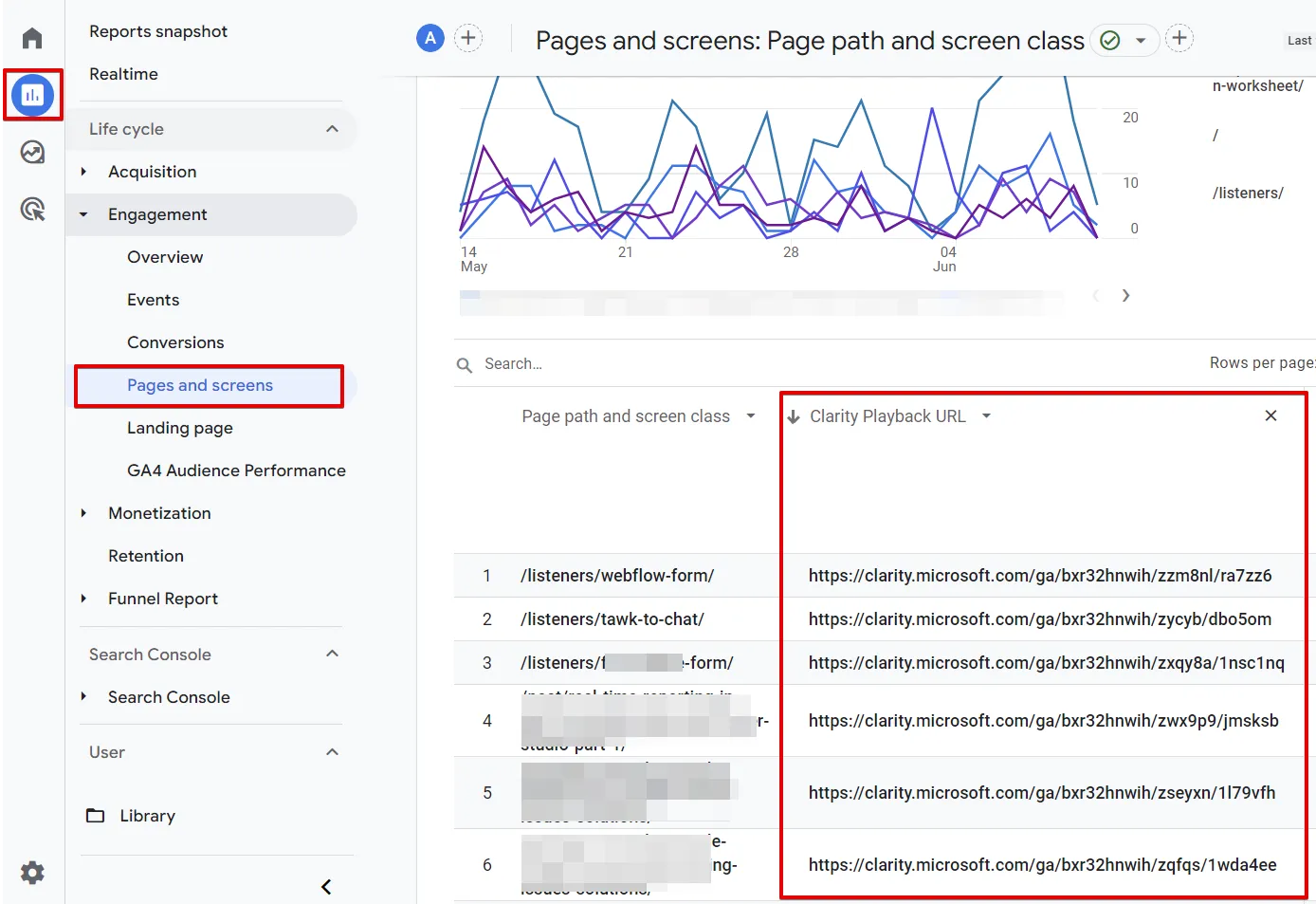Click the report title text
The width and height of the screenshot is (1316, 904).
[x=810, y=41]
